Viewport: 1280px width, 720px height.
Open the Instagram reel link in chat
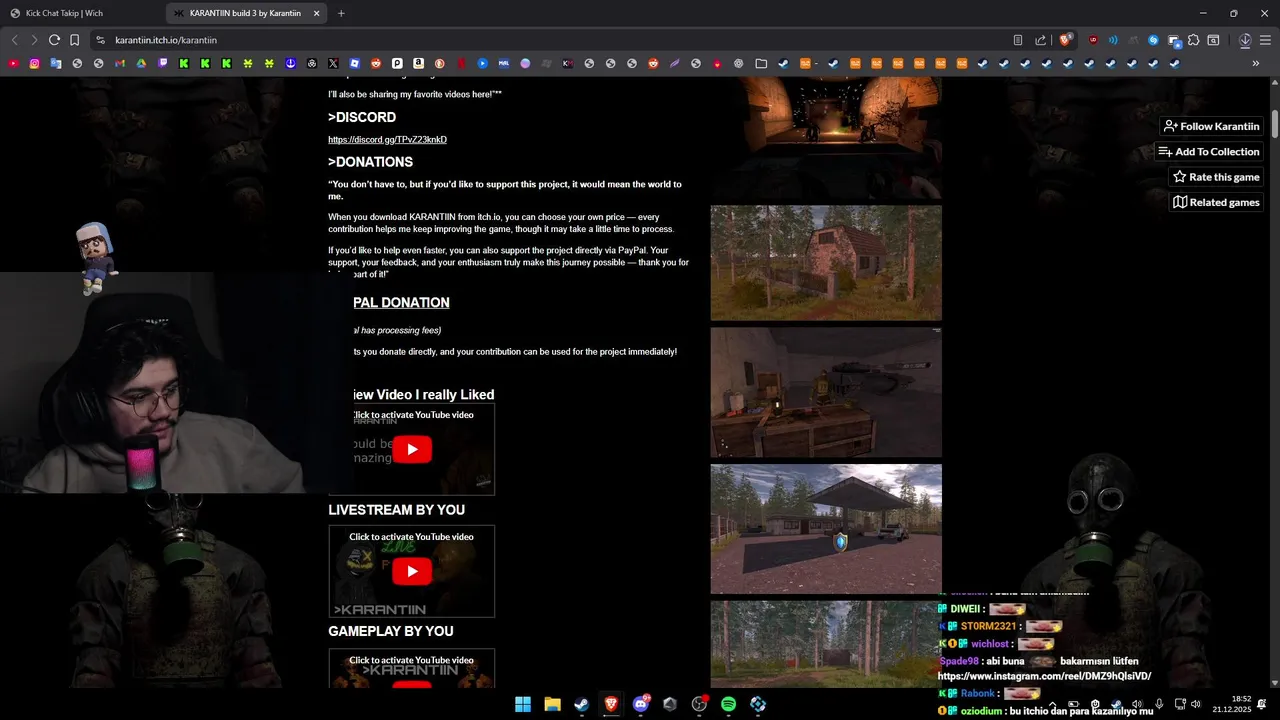tap(1044, 676)
